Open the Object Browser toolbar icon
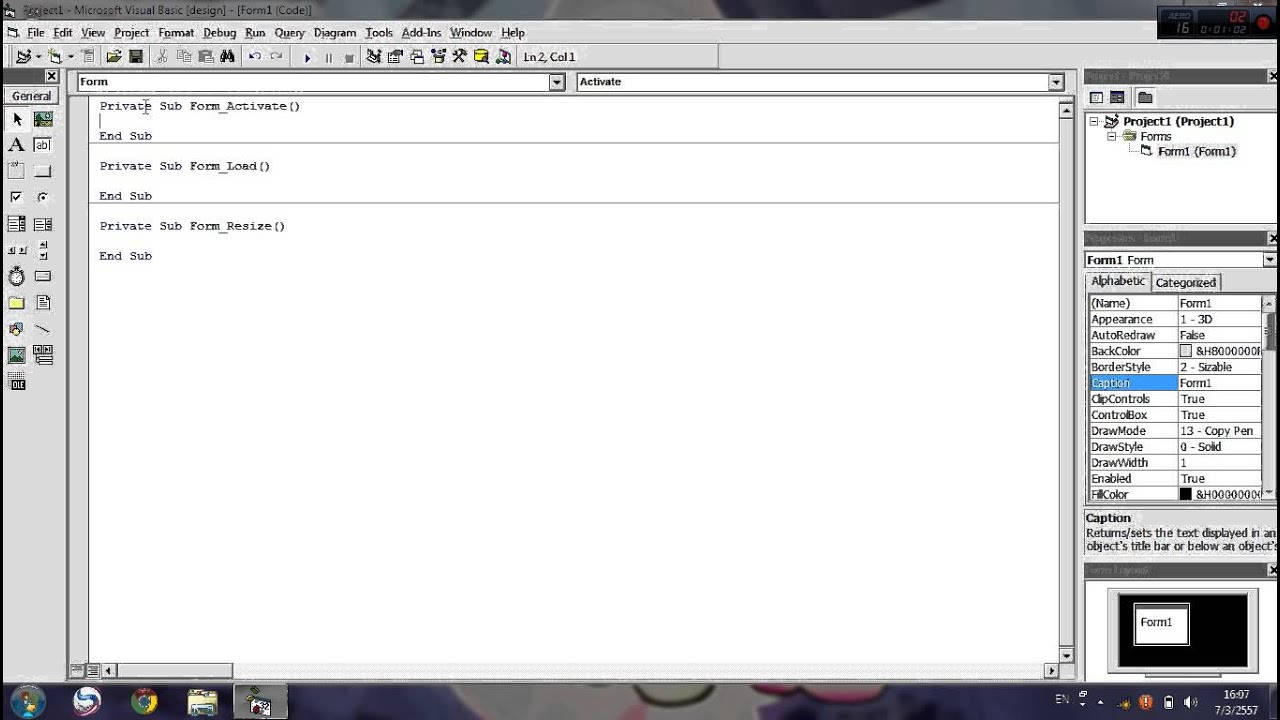 coord(438,57)
